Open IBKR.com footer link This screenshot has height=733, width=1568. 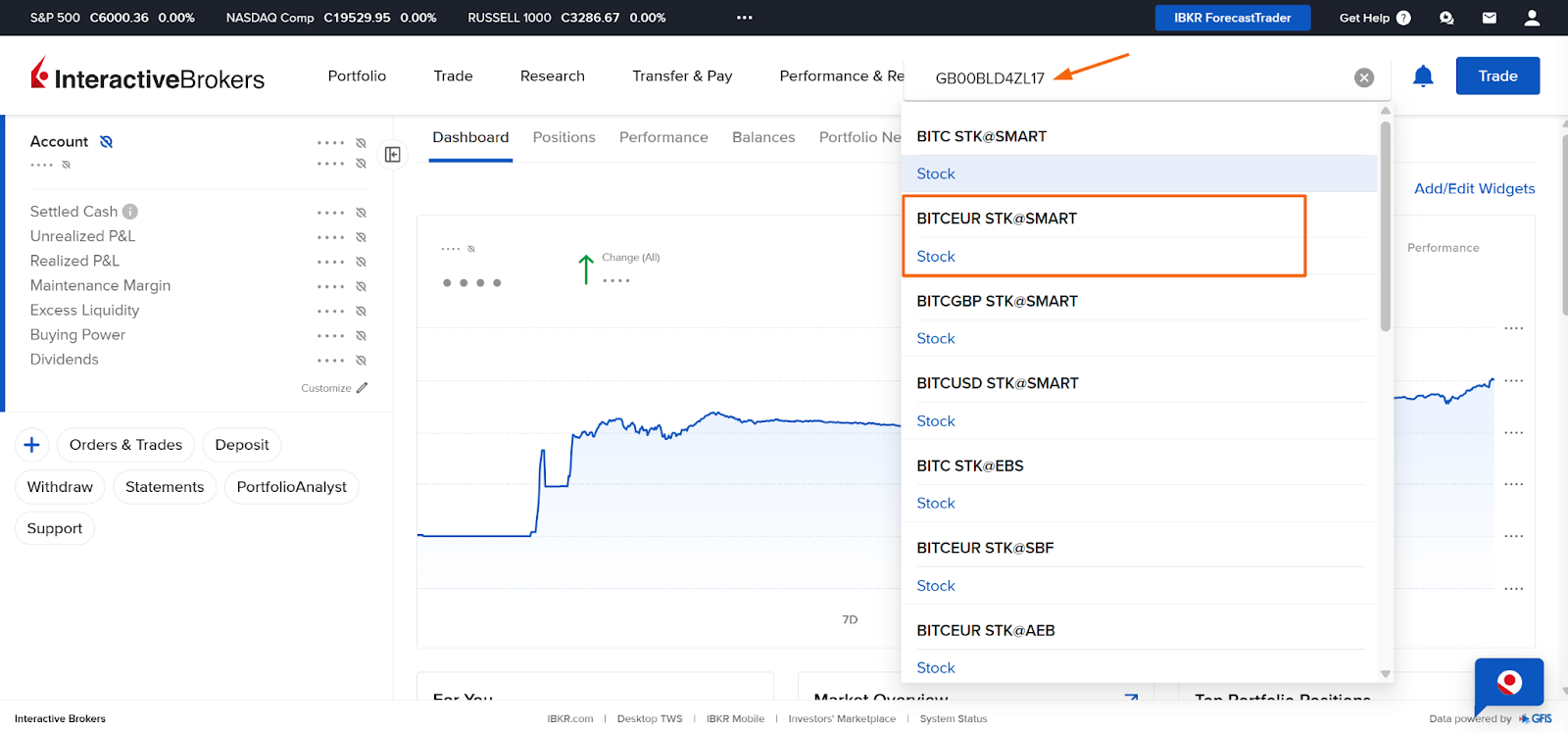pos(570,718)
